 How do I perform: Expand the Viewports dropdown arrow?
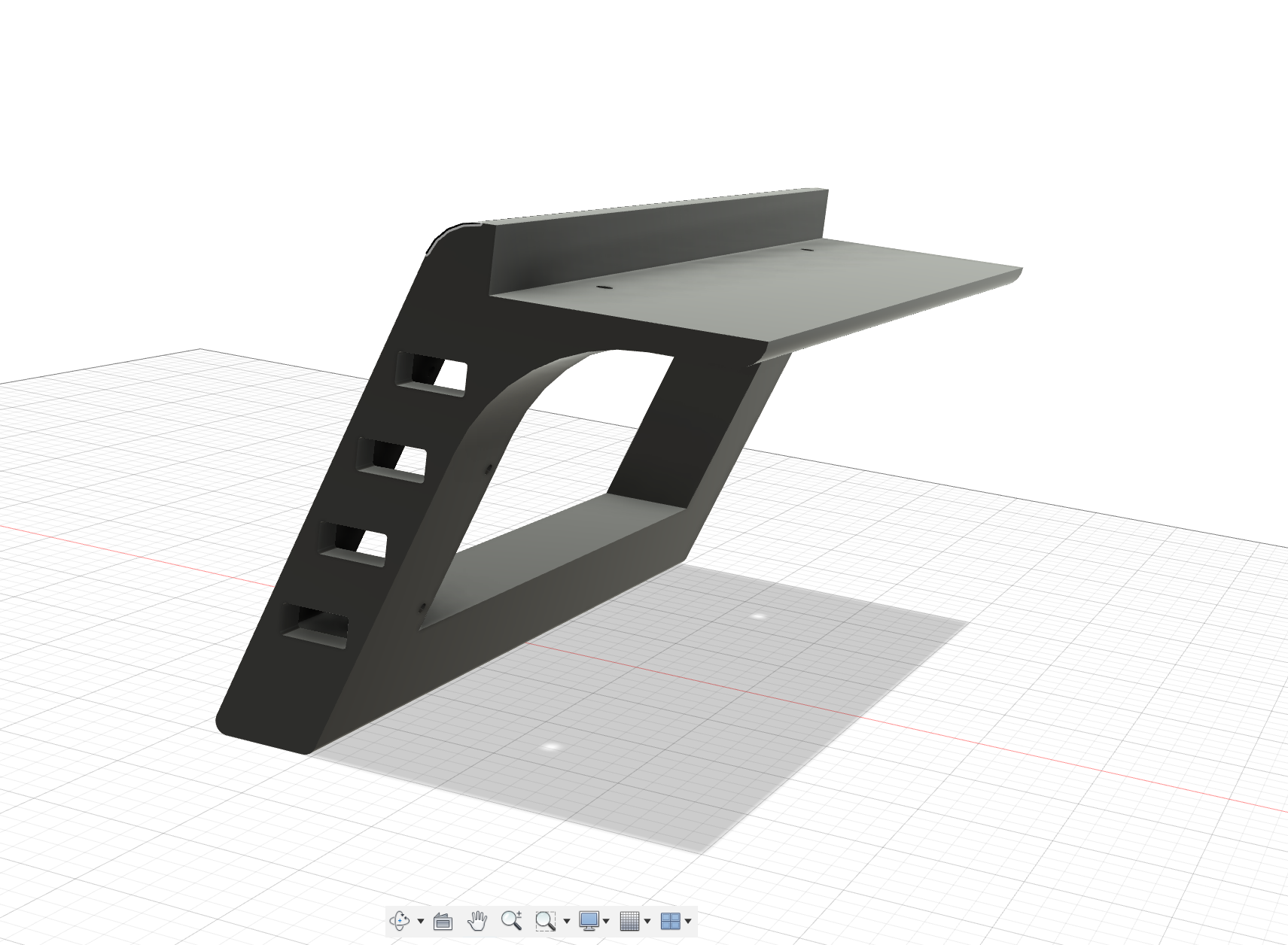coord(688,921)
